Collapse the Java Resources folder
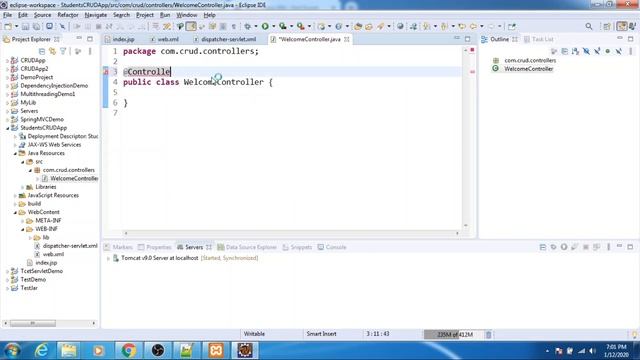 (16, 153)
